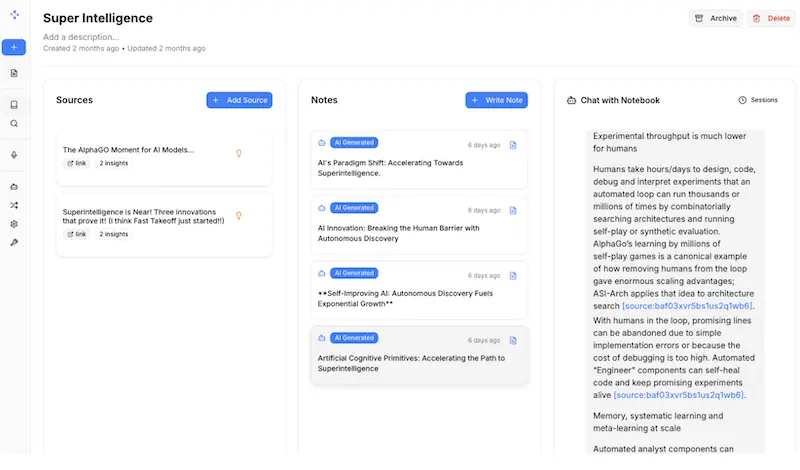The height and width of the screenshot is (470, 800).
Task: Open the notebooks book icon in sidebar
Action: 14,105
